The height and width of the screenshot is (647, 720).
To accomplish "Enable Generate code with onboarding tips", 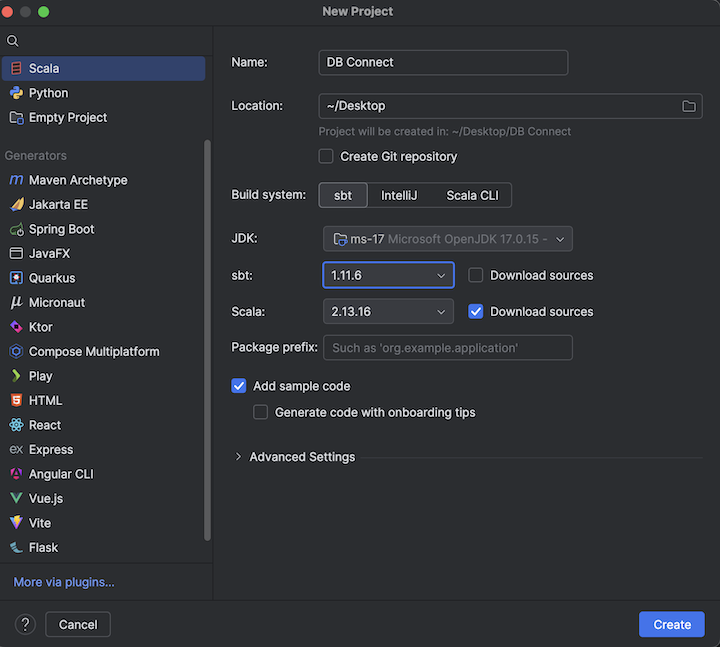I will [x=261, y=412].
